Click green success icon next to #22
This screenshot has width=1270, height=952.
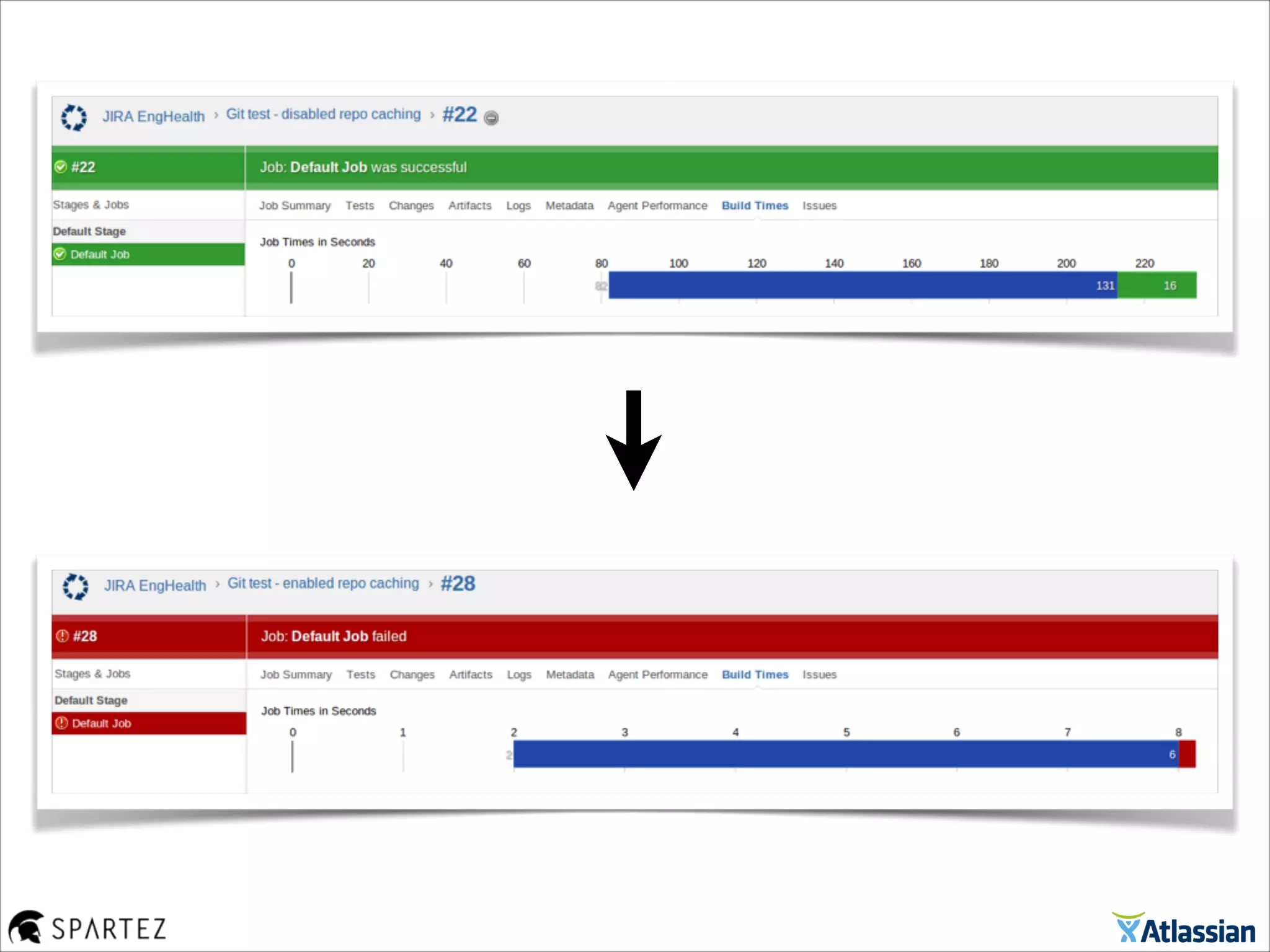coord(61,167)
